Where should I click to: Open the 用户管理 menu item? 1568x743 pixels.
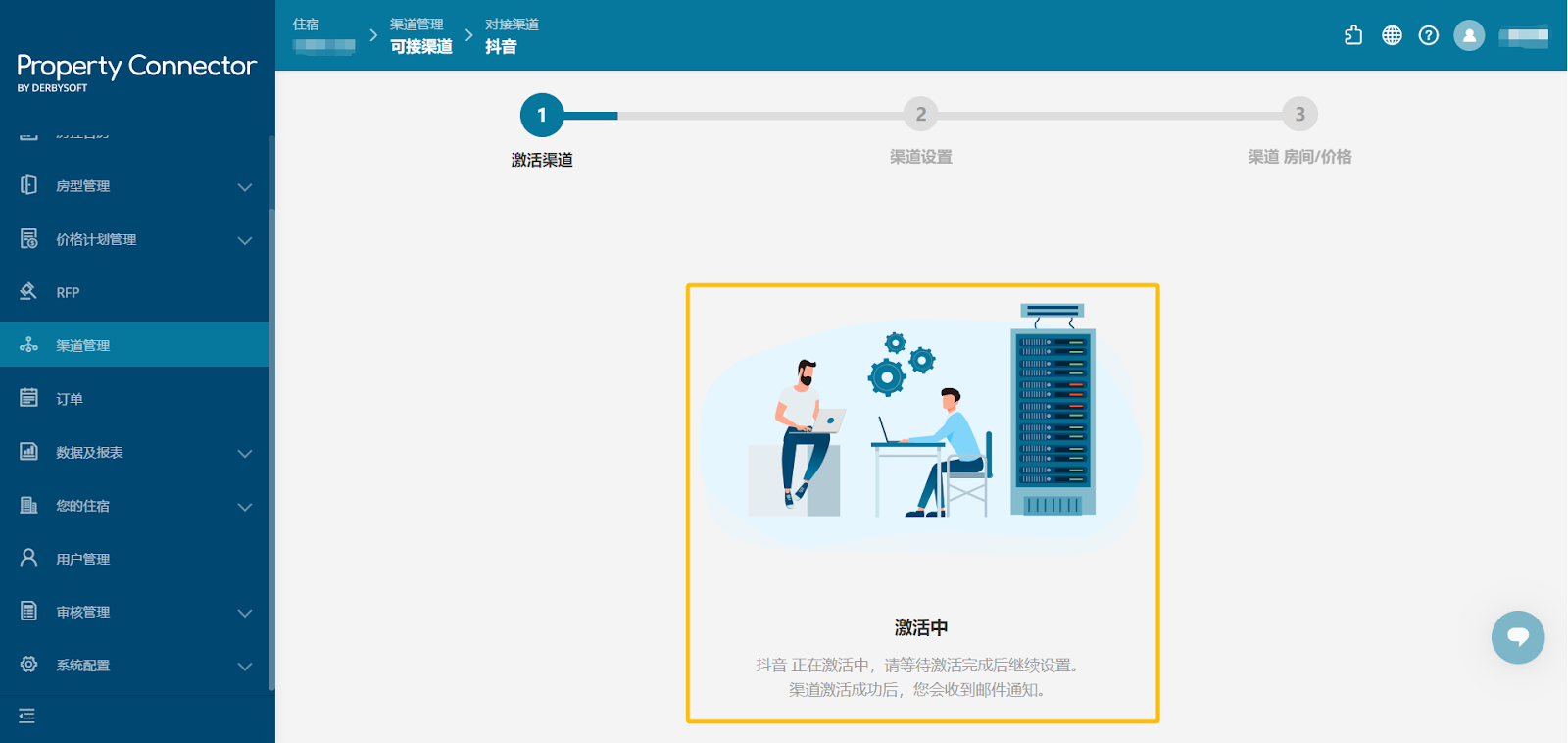pyautogui.click(x=134, y=558)
